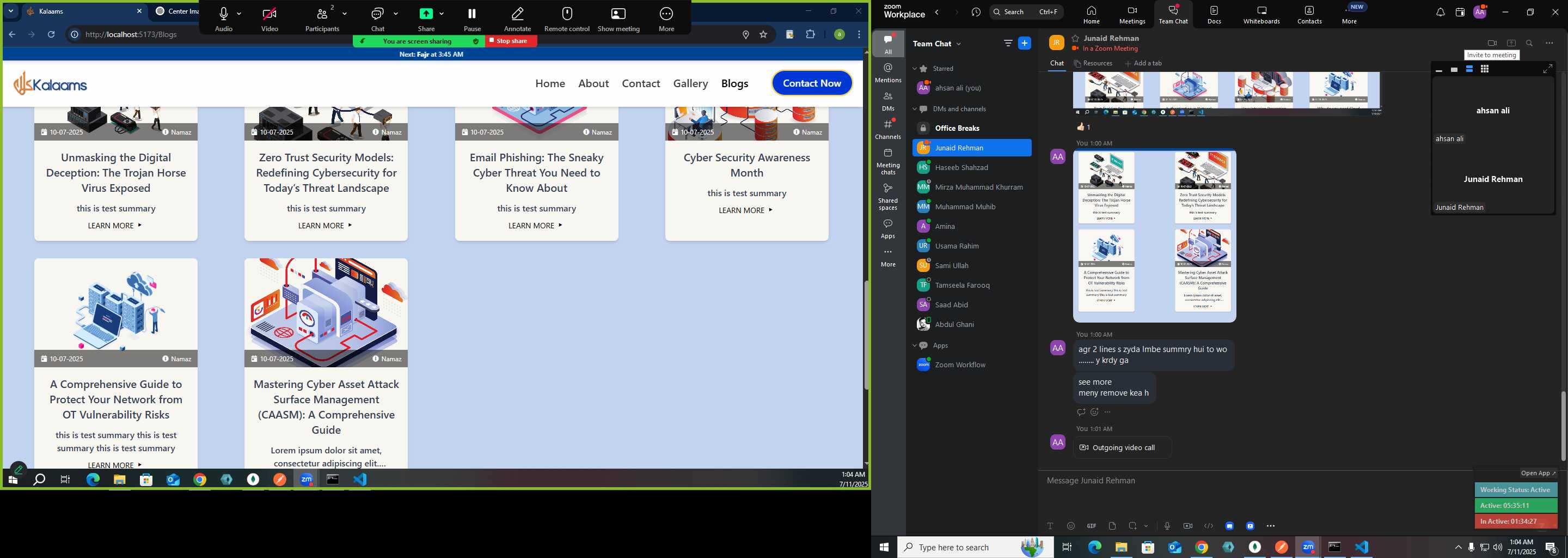Click the blue new chat plus button
The height and width of the screenshot is (558, 1568).
[1025, 43]
